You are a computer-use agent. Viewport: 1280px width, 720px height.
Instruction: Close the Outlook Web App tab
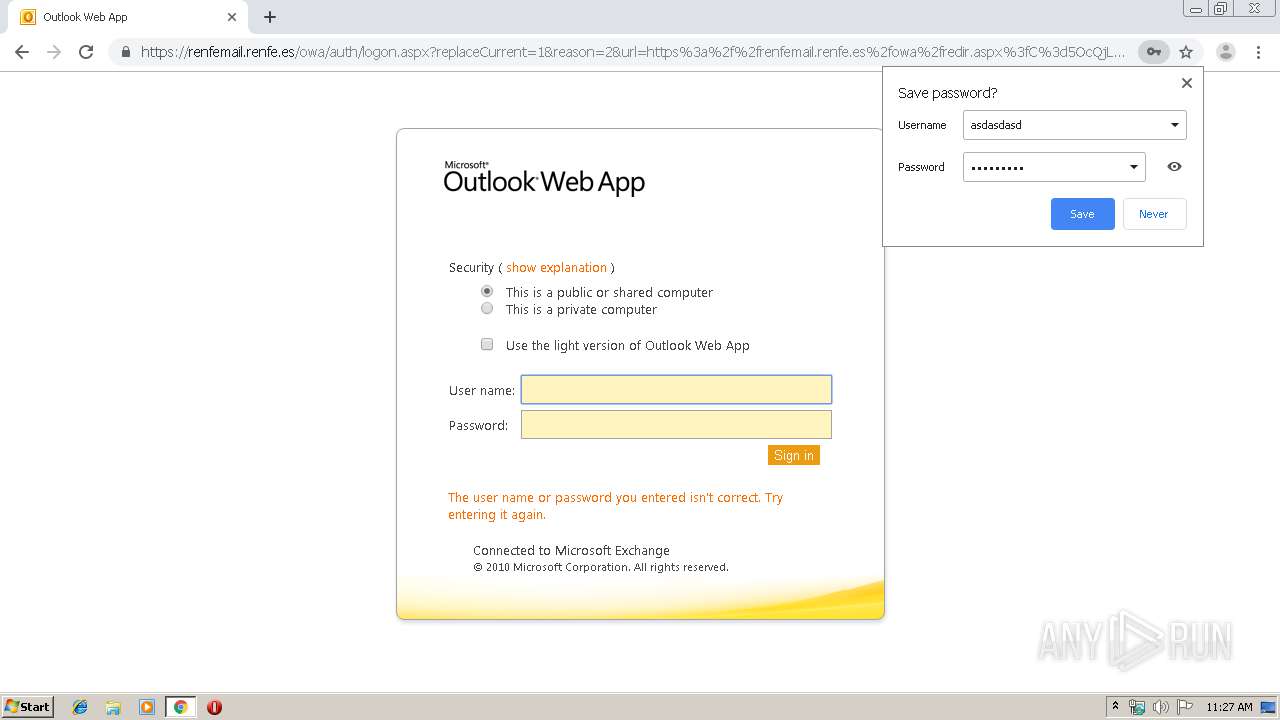232,17
